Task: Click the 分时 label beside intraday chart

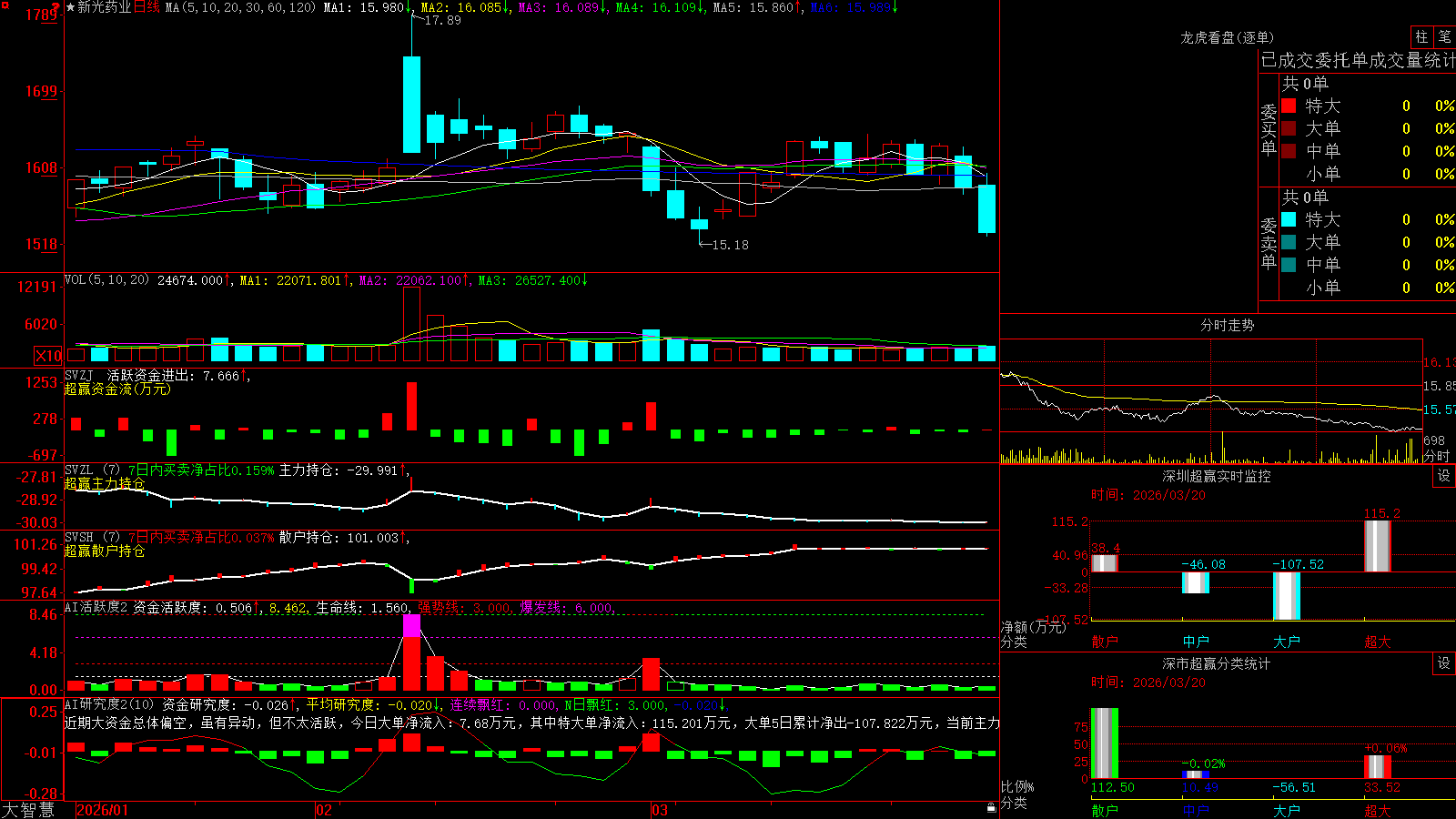Action: click(x=1436, y=455)
